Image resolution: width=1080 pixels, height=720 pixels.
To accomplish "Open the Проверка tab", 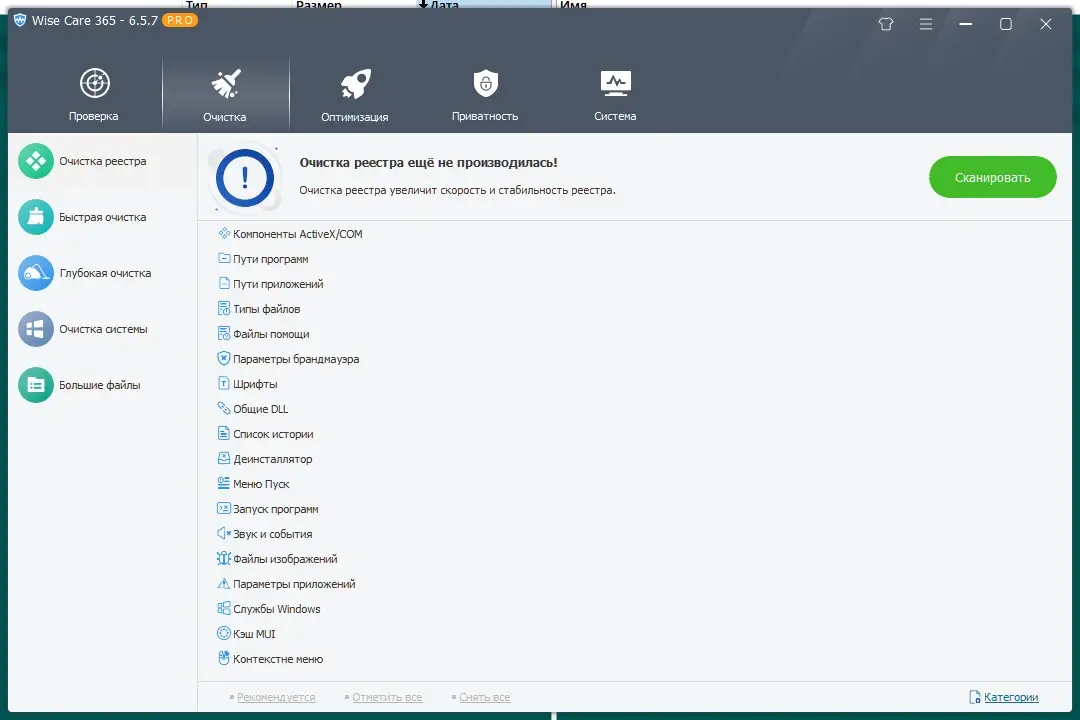I will click(x=94, y=94).
